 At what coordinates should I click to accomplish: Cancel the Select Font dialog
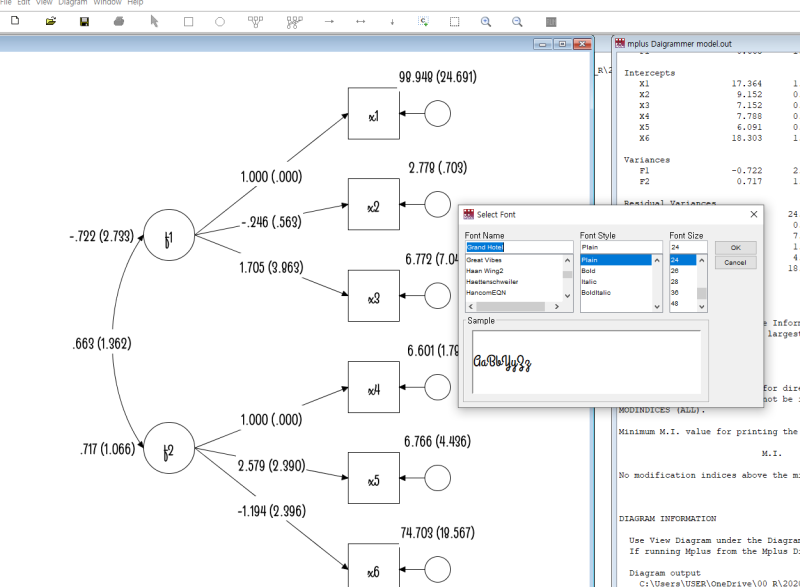735,262
